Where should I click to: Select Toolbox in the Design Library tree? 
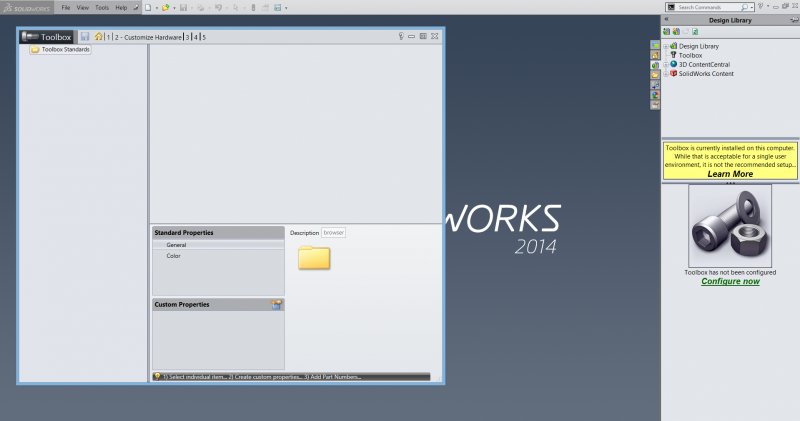tap(690, 55)
